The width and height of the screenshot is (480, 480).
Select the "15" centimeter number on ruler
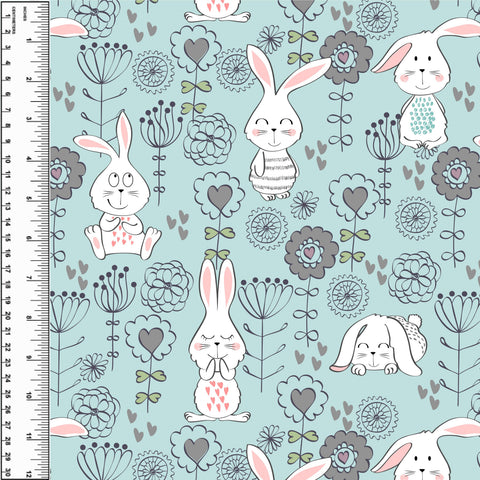[x=7, y=238]
